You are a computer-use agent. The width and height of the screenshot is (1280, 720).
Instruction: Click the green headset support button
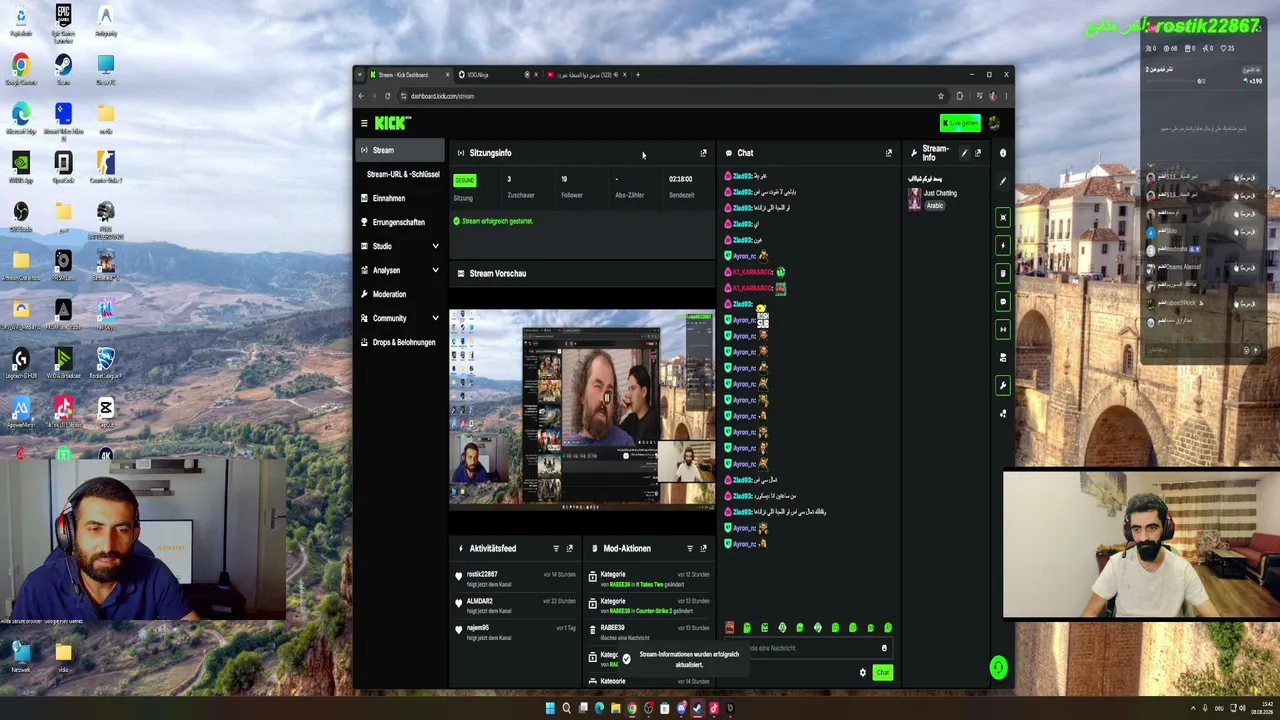(998, 667)
